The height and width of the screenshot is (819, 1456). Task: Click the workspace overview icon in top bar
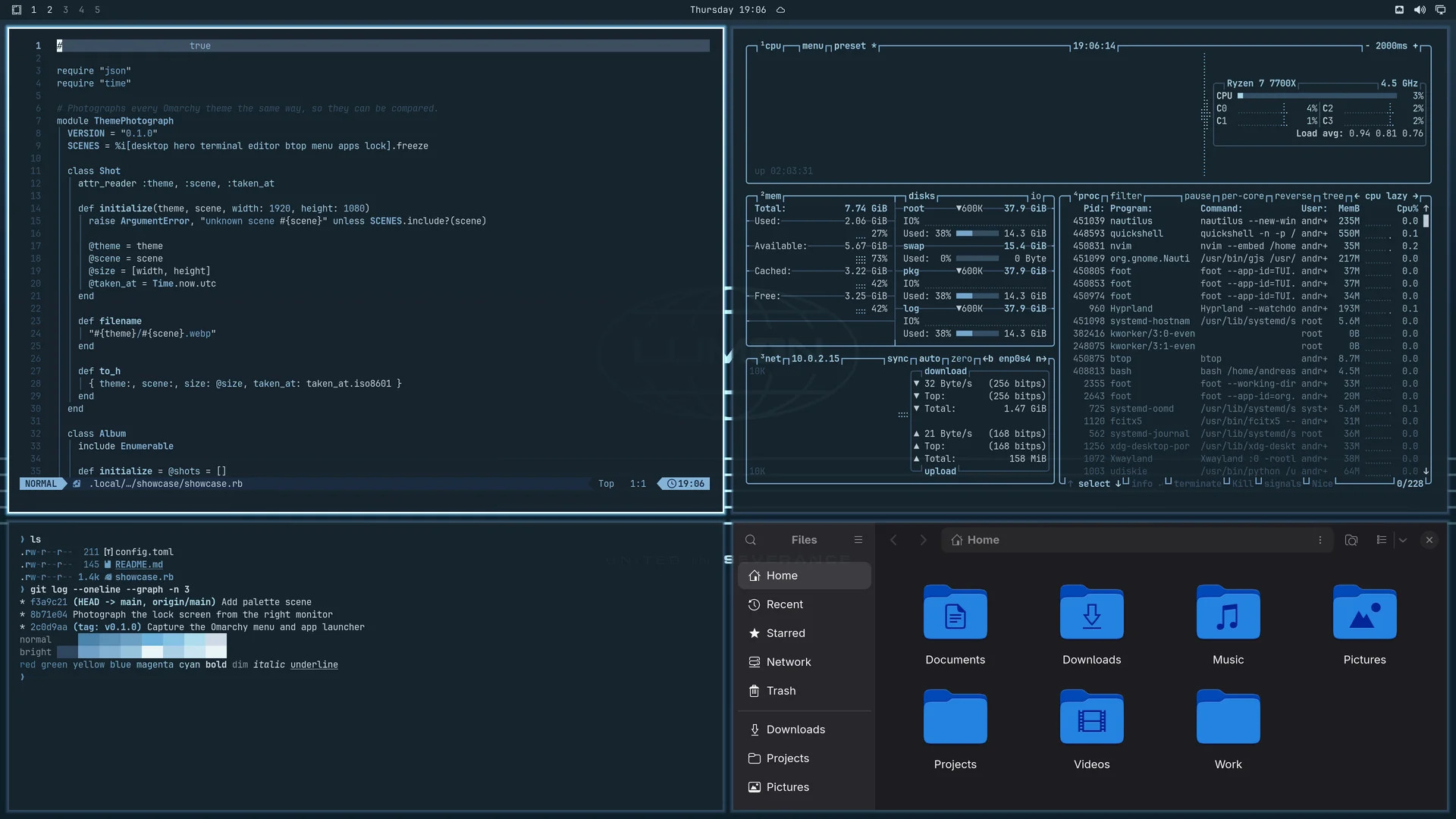pos(17,10)
